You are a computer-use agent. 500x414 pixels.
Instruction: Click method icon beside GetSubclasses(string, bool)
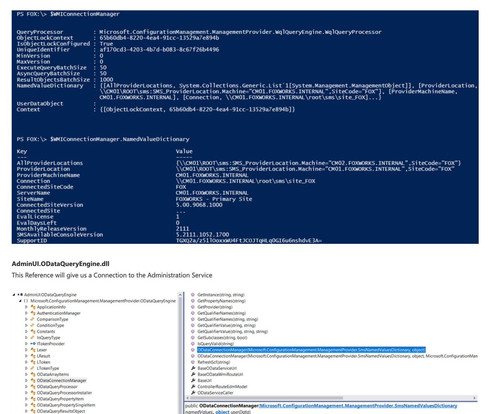[x=193, y=338]
